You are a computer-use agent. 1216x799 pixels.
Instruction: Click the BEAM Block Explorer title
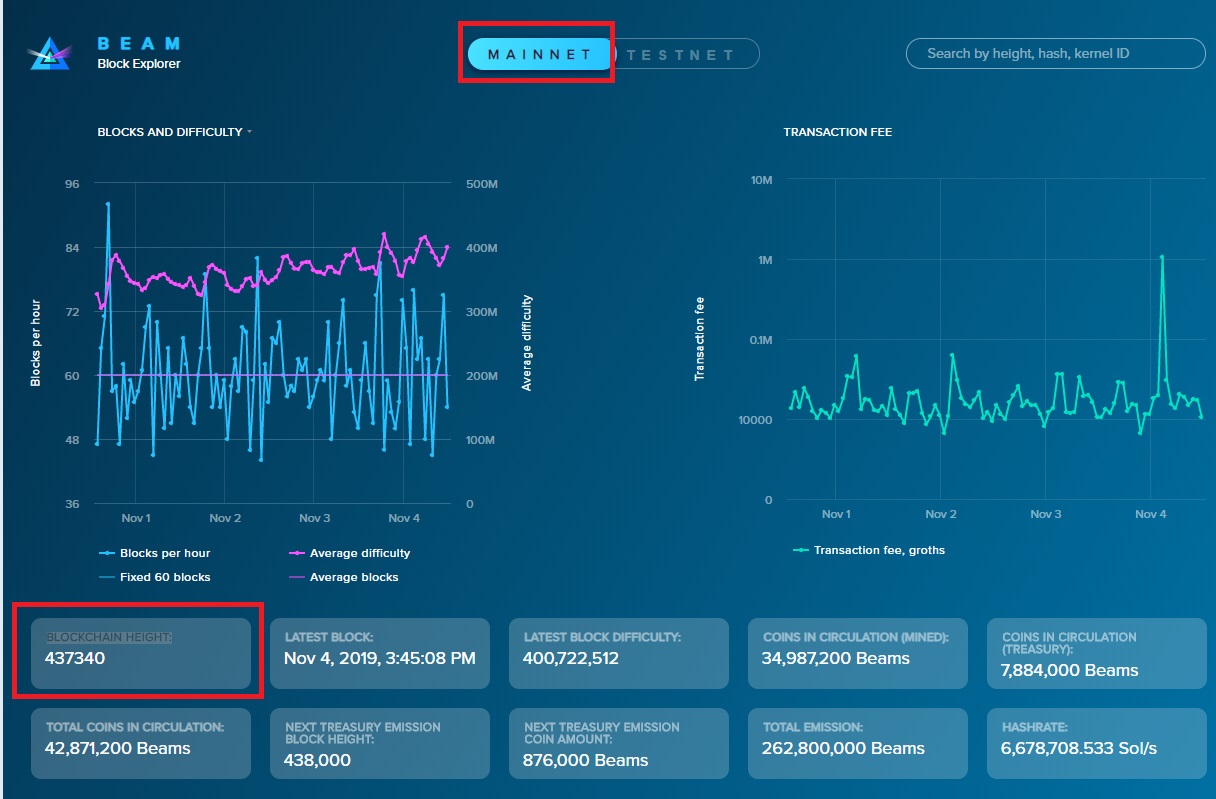139,53
